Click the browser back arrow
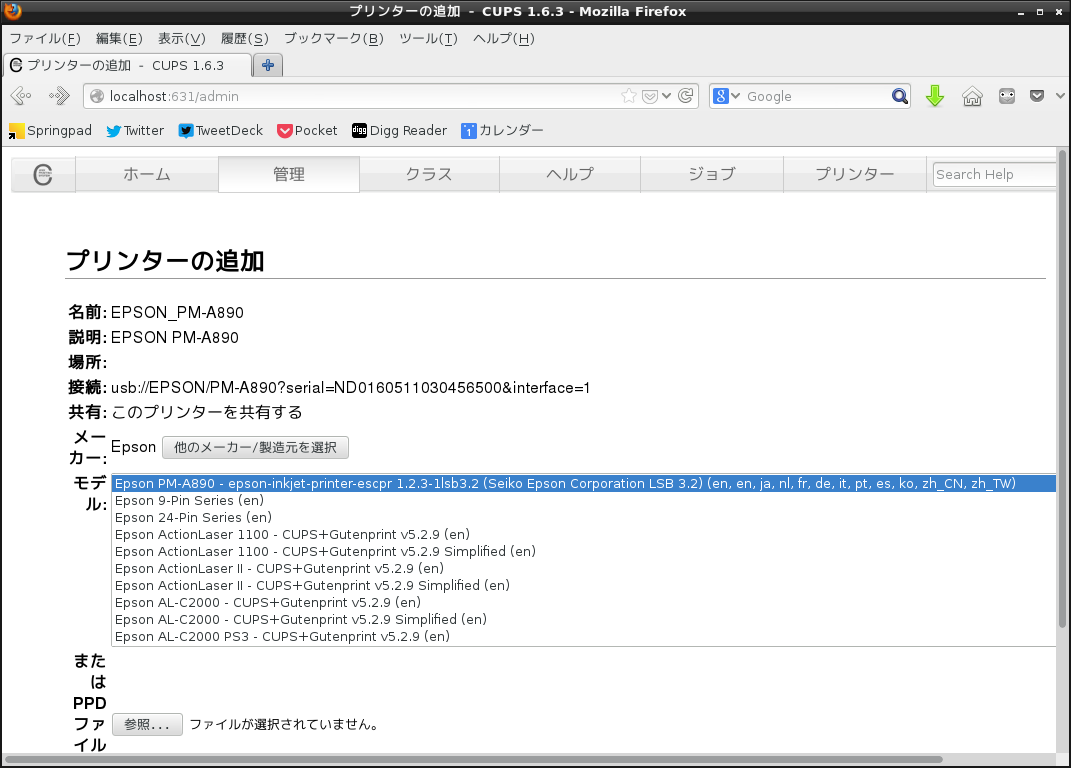The height and width of the screenshot is (768, 1071). point(21,96)
